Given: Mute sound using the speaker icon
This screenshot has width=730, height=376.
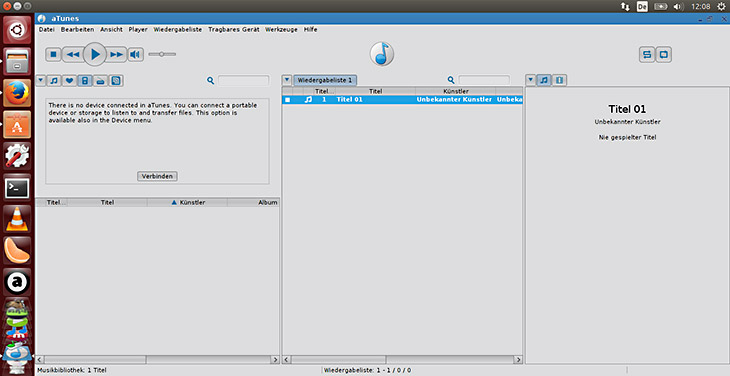Looking at the screenshot, I should point(135,54).
